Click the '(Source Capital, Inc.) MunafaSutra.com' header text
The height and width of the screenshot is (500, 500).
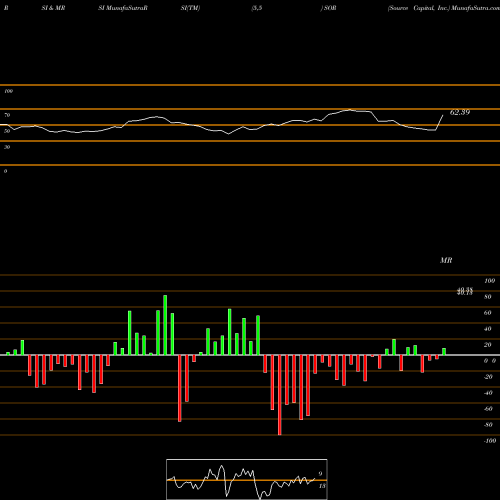444,8
